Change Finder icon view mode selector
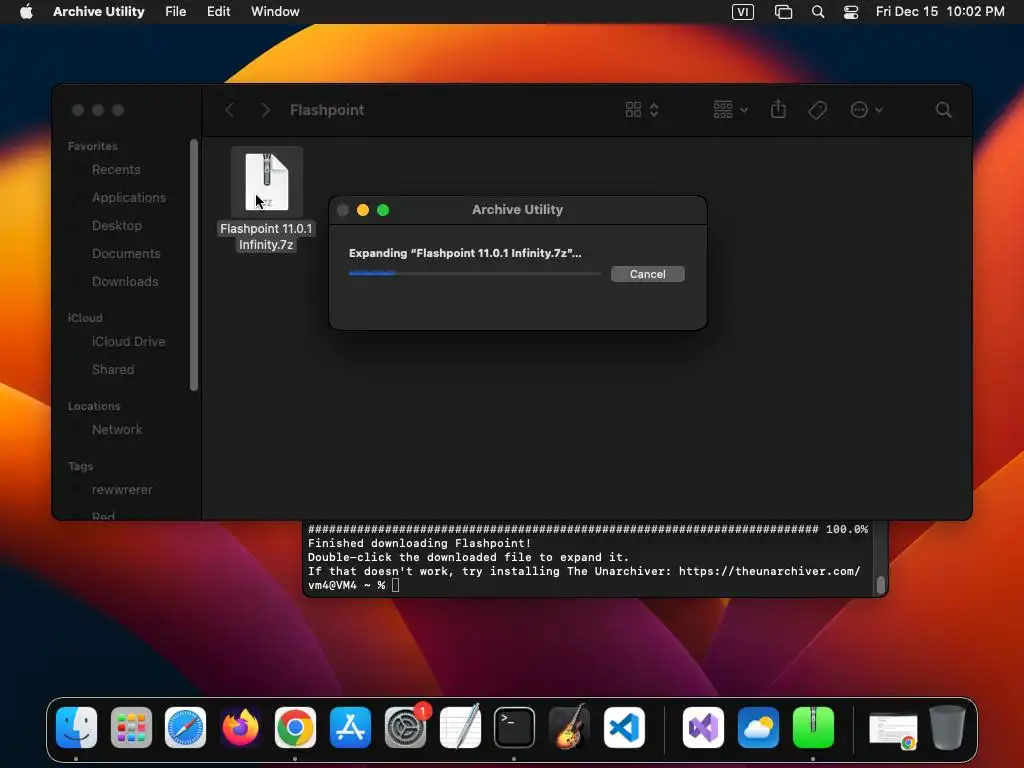 pos(642,110)
